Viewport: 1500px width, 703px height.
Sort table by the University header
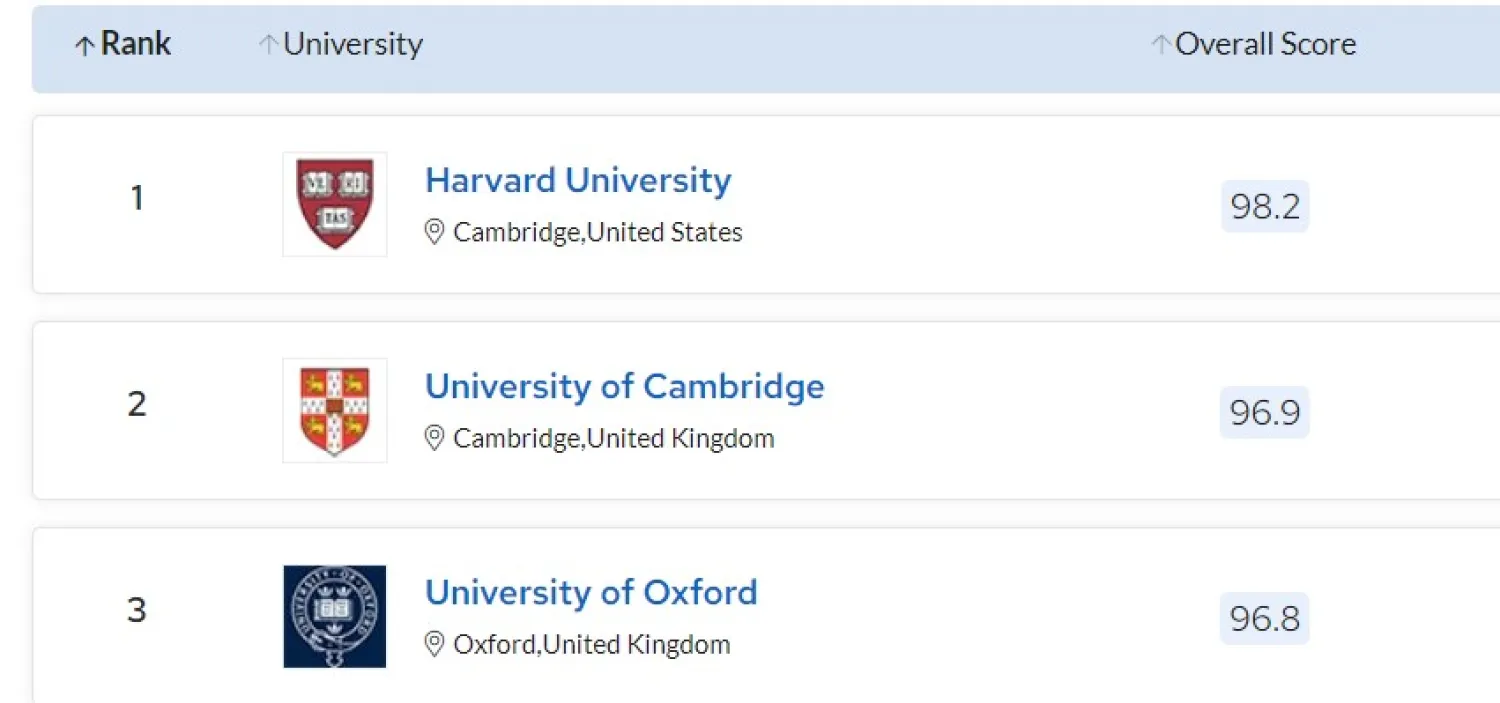click(x=353, y=44)
